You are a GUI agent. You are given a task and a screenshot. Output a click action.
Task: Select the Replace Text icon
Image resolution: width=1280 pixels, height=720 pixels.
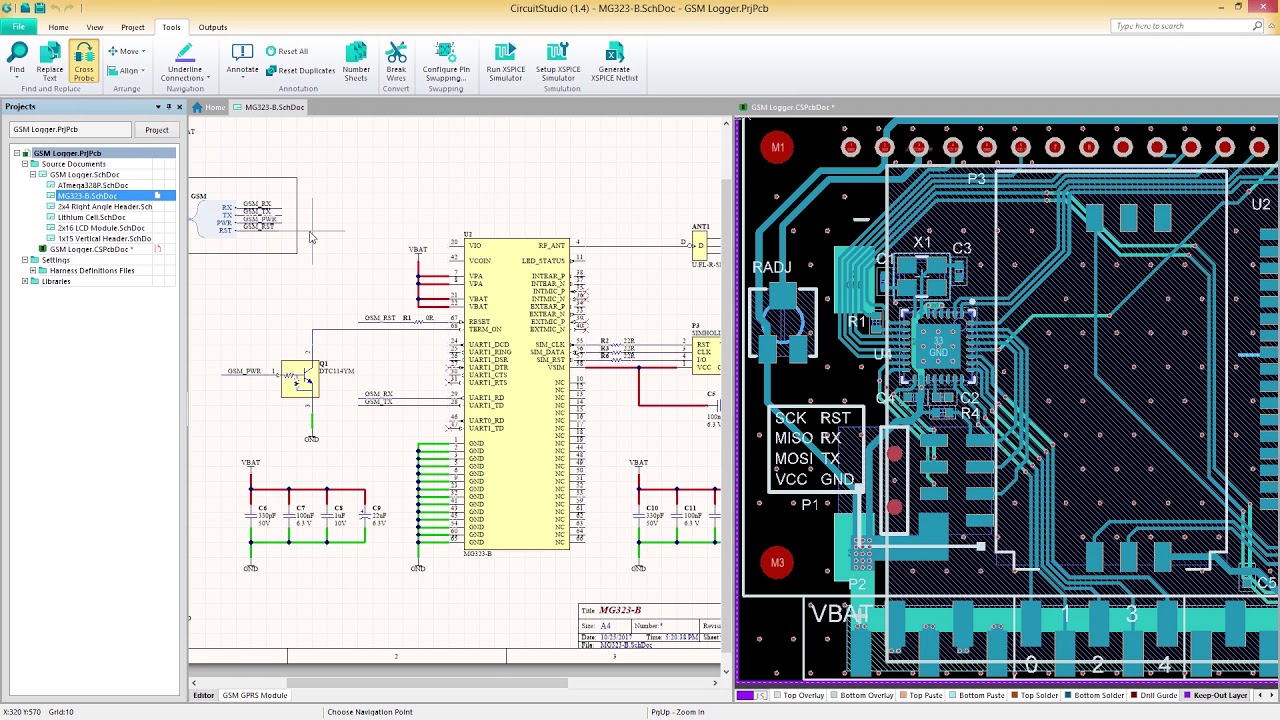click(x=50, y=61)
